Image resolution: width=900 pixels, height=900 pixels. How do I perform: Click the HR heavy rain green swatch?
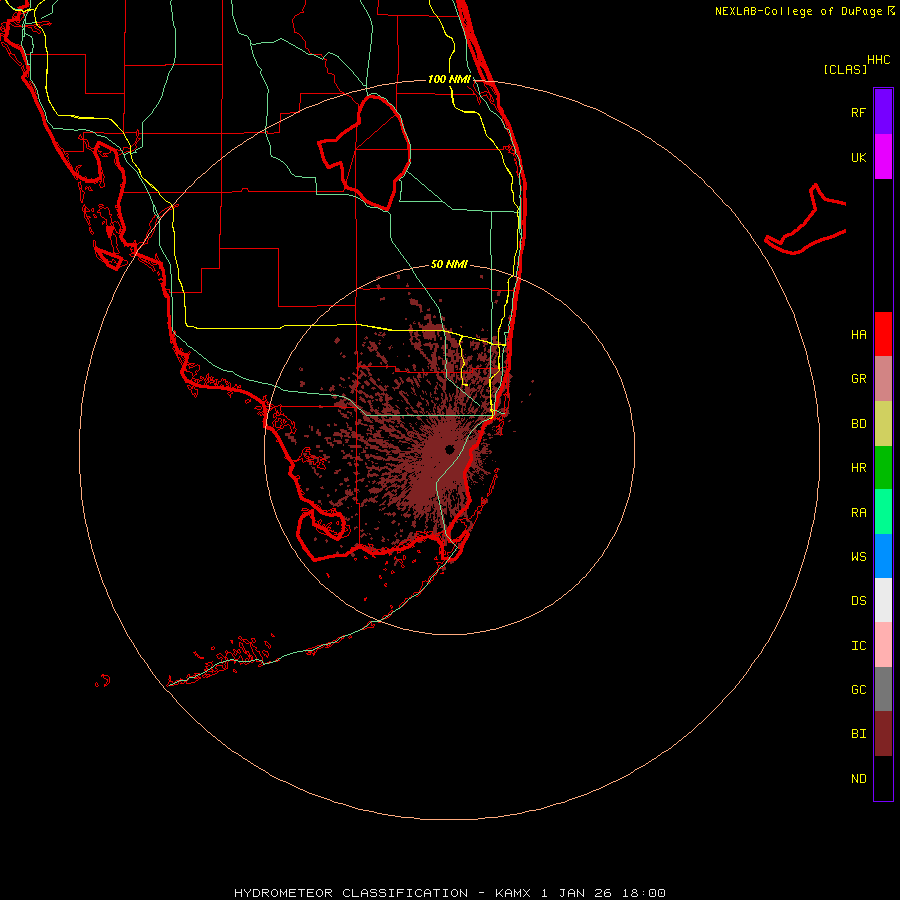883,468
